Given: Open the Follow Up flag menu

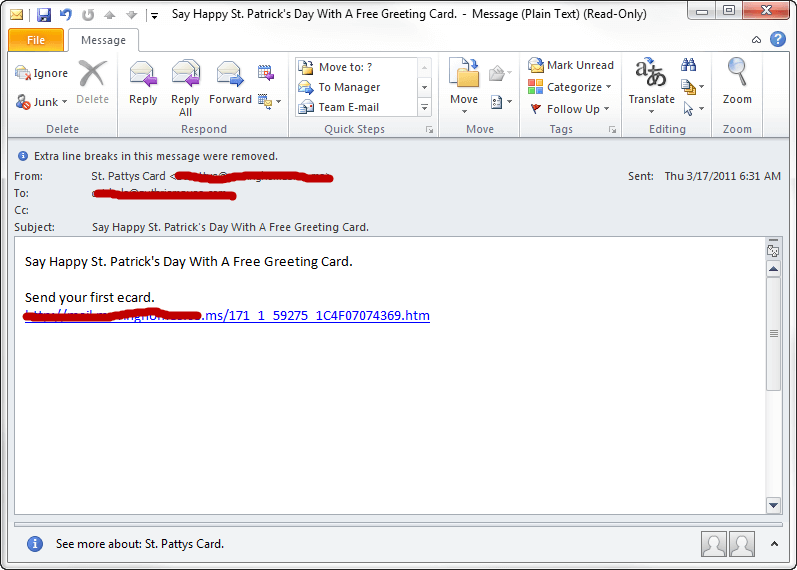Looking at the screenshot, I should (569, 109).
